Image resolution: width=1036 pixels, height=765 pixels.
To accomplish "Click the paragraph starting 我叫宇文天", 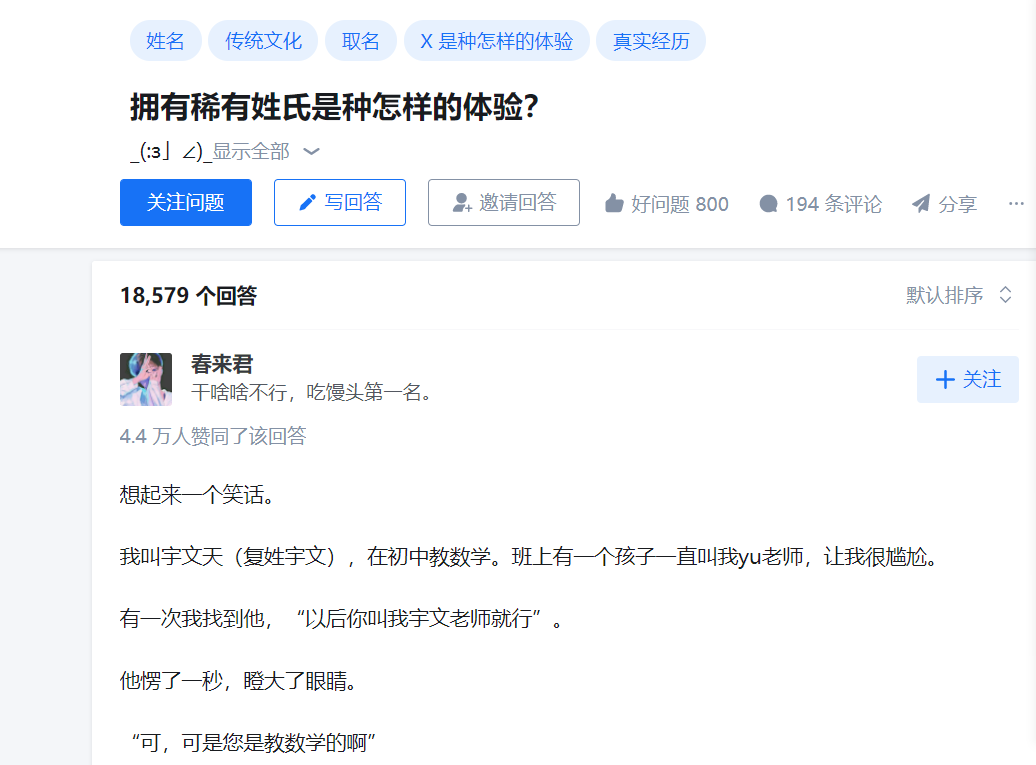I will tap(529, 556).
